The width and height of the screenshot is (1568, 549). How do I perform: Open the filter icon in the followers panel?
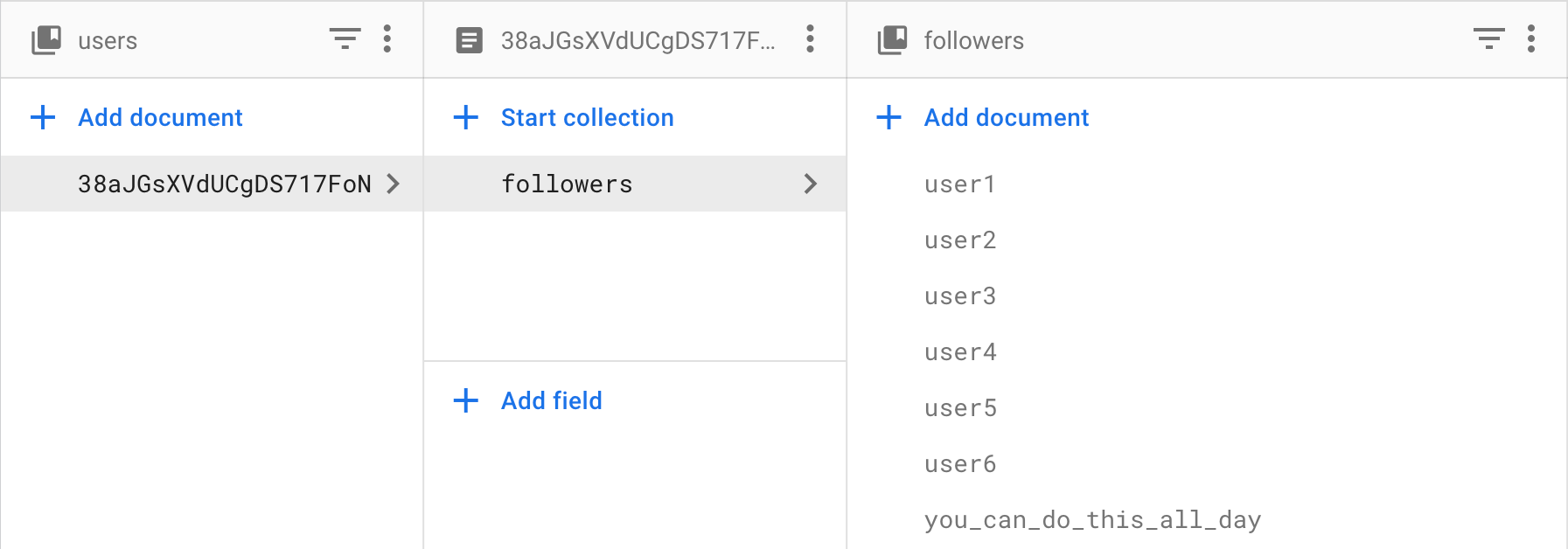coord(1488,39)
